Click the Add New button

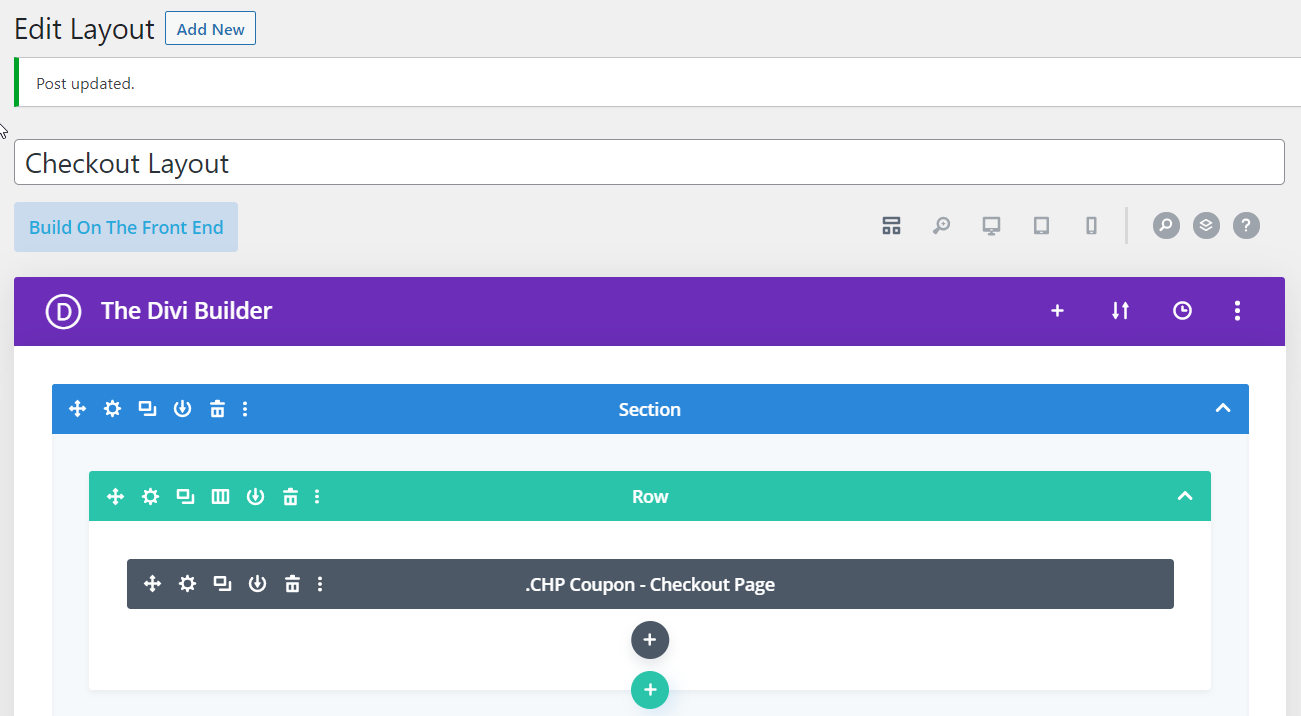(210, 29)
